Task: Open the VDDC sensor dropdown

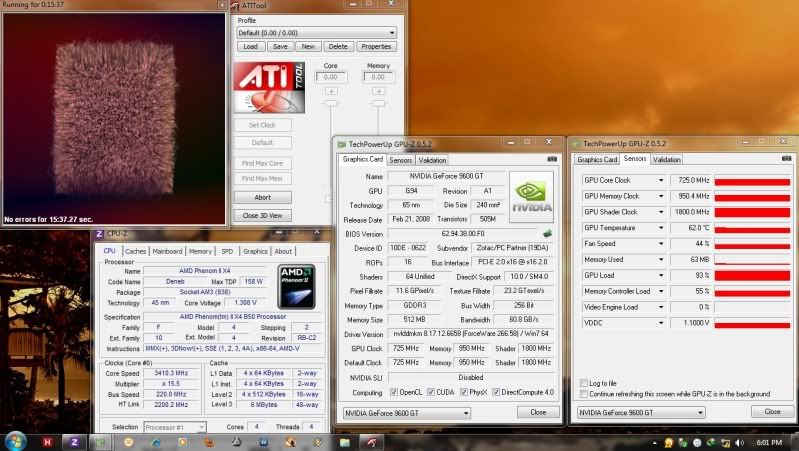Action: pyautogui.click(x=660, y=323)
